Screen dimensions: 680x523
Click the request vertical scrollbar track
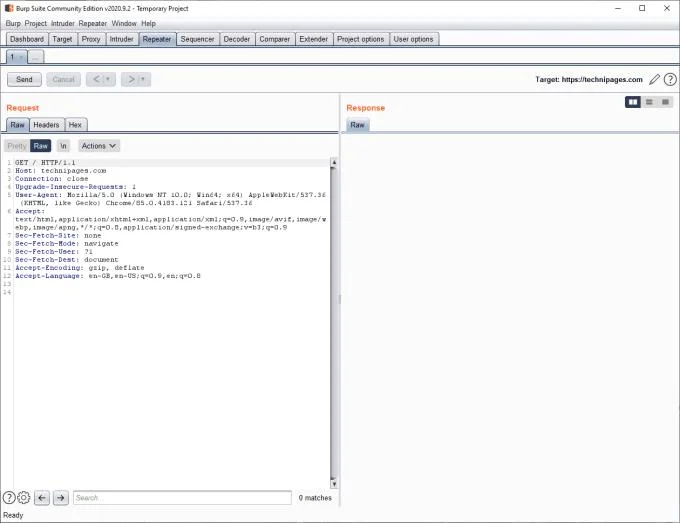click(x=334, y=323)
